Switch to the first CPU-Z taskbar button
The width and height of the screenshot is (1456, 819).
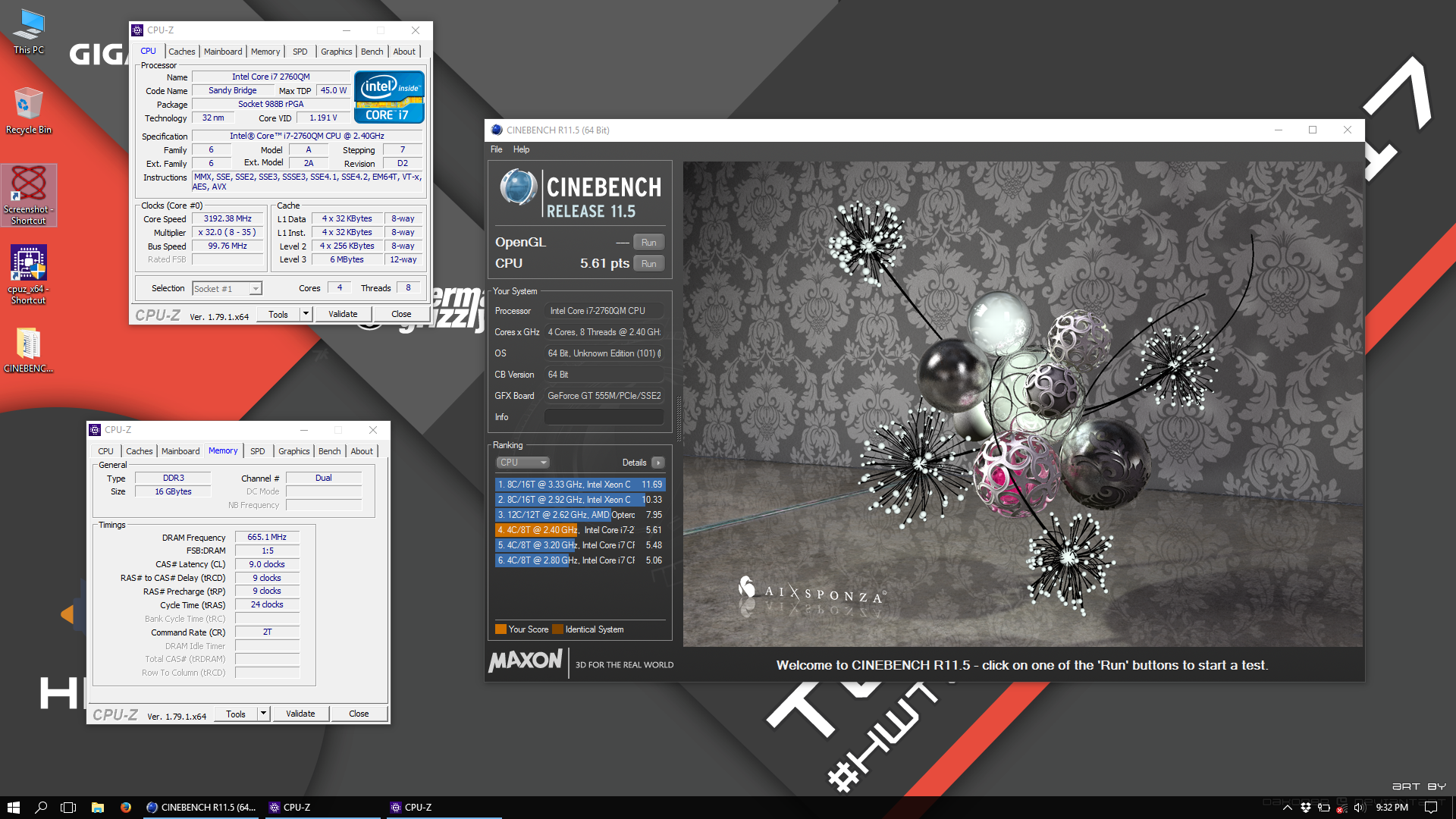[322, 808]
